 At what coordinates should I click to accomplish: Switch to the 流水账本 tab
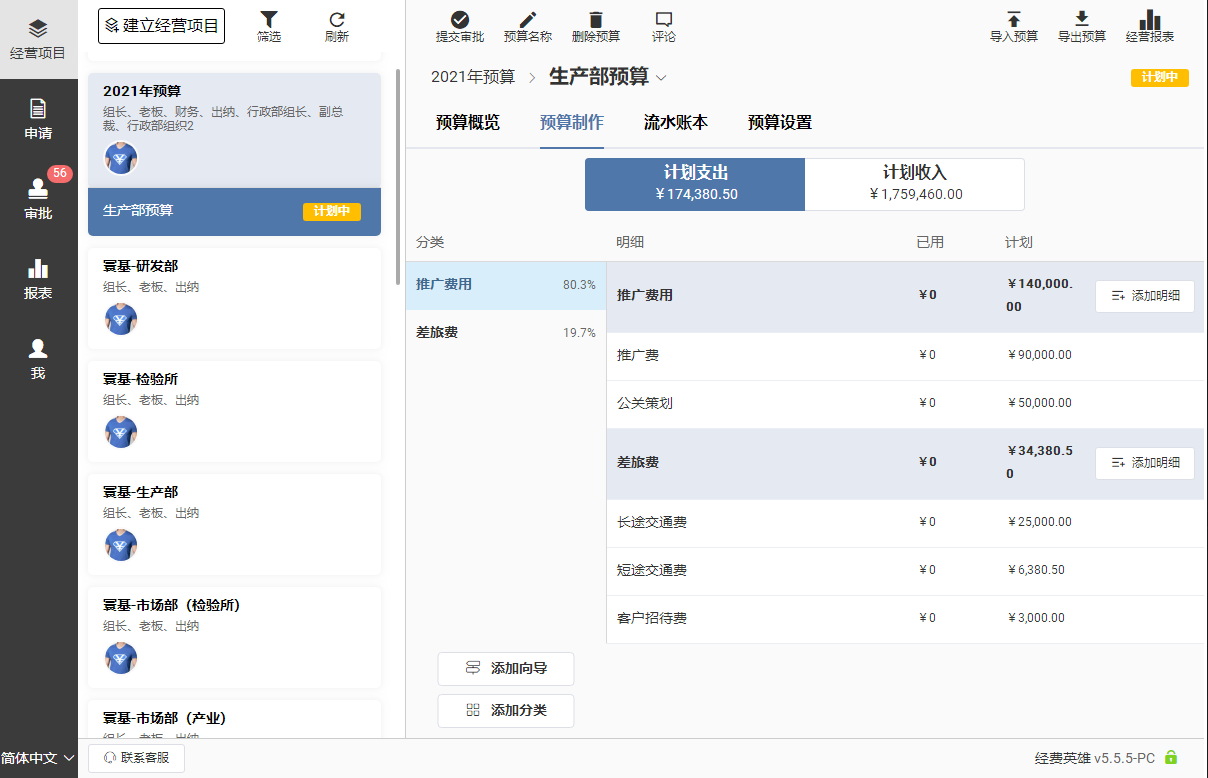point(675,123)
